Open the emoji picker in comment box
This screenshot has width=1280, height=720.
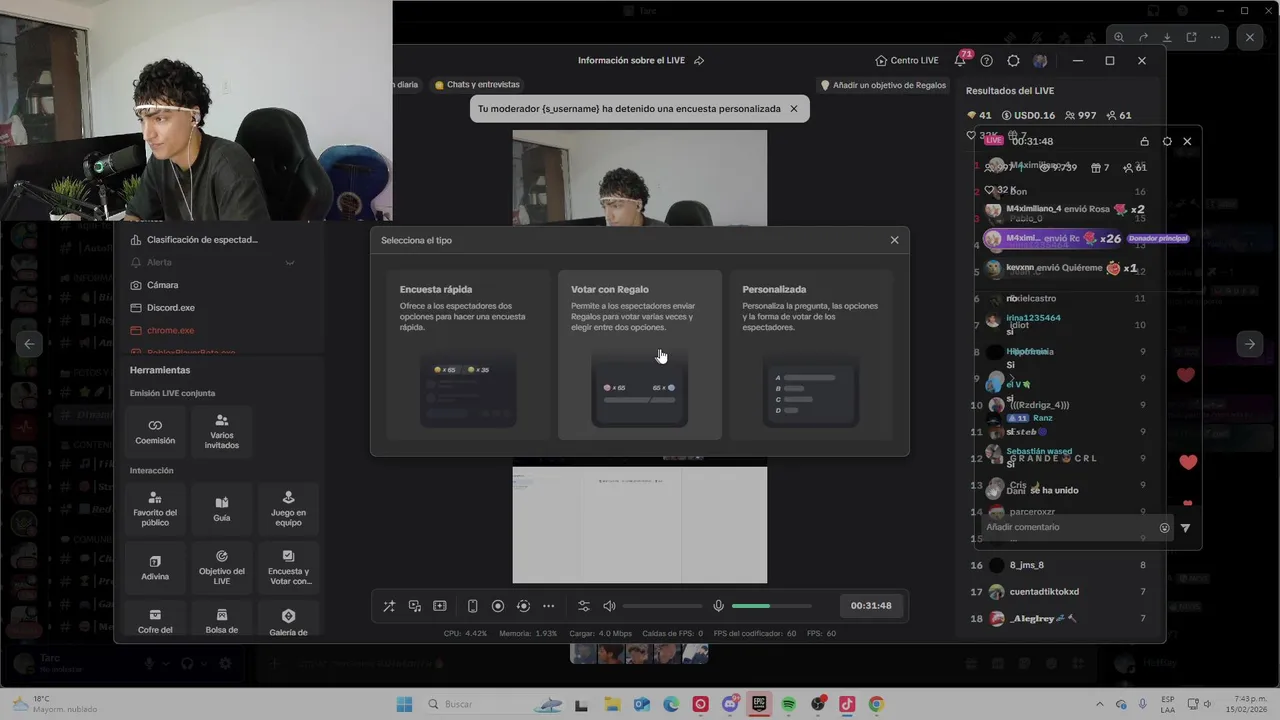pyautogui.click(x=1164, y=528)
